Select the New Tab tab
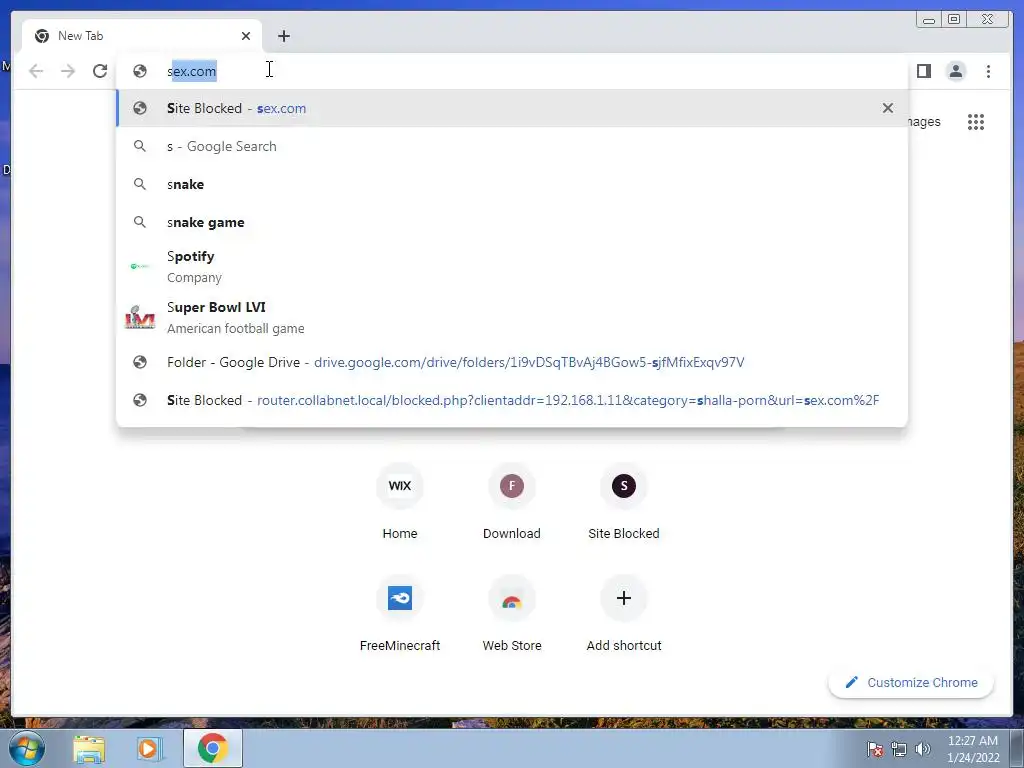 click(142, 36)
